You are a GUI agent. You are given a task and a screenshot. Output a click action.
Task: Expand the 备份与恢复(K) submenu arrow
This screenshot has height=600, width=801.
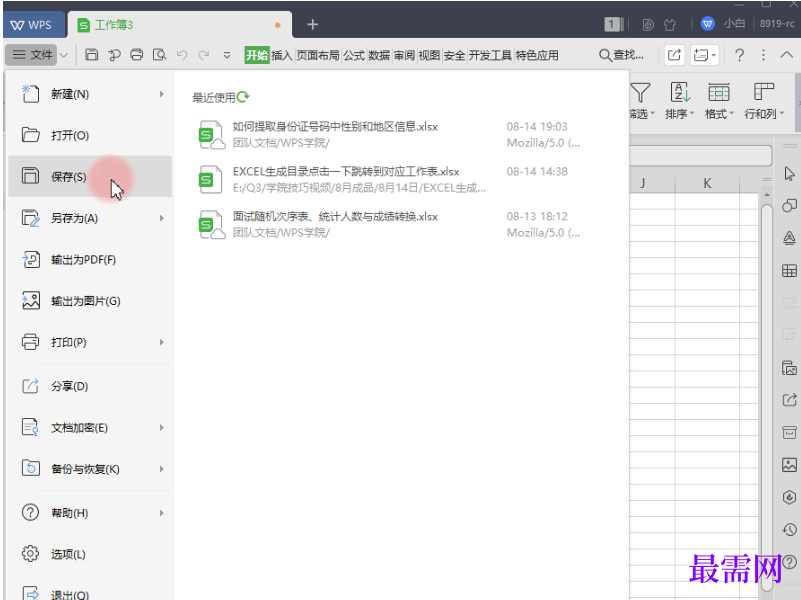161,469
